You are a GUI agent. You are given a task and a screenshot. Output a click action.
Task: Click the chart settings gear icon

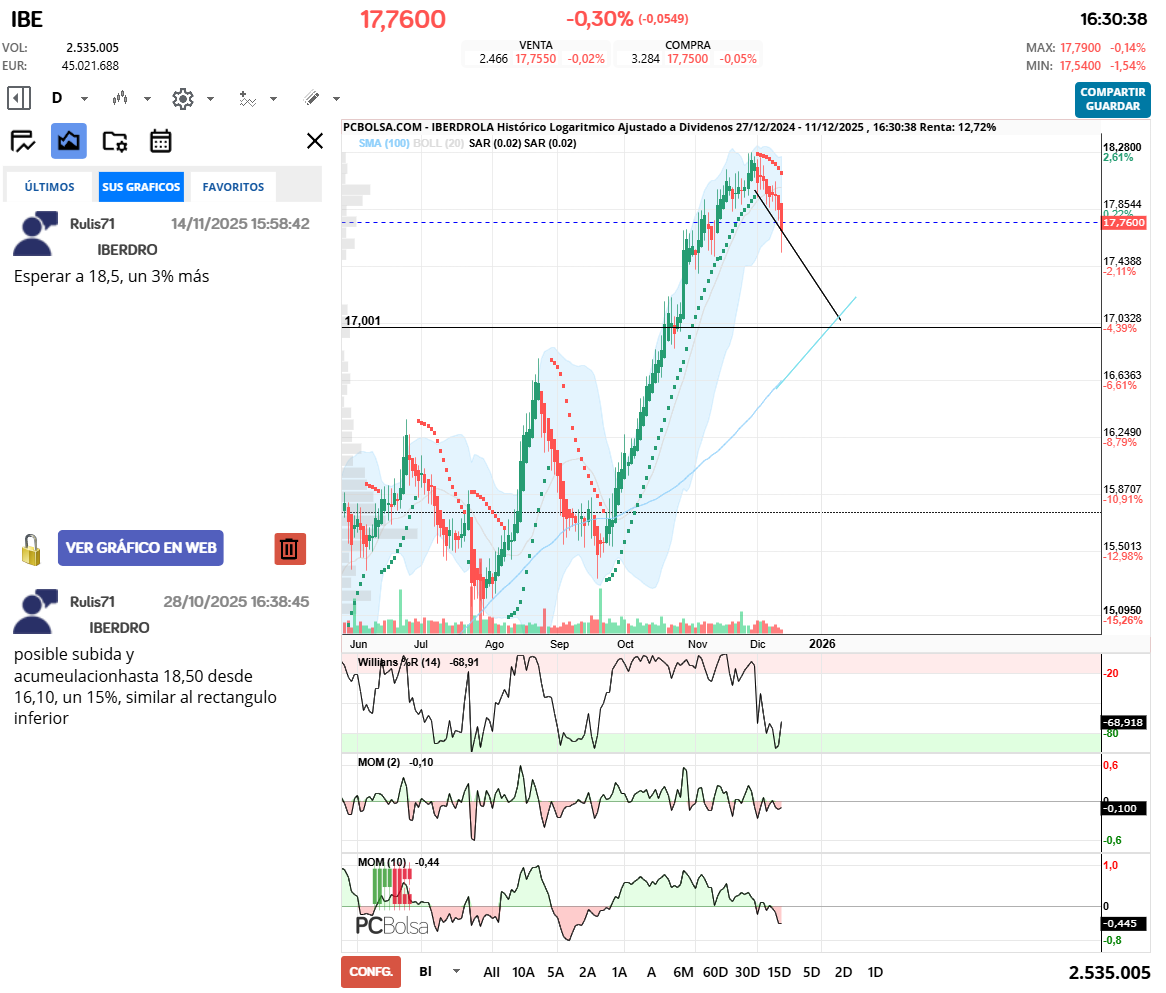[x=182, y=98]
